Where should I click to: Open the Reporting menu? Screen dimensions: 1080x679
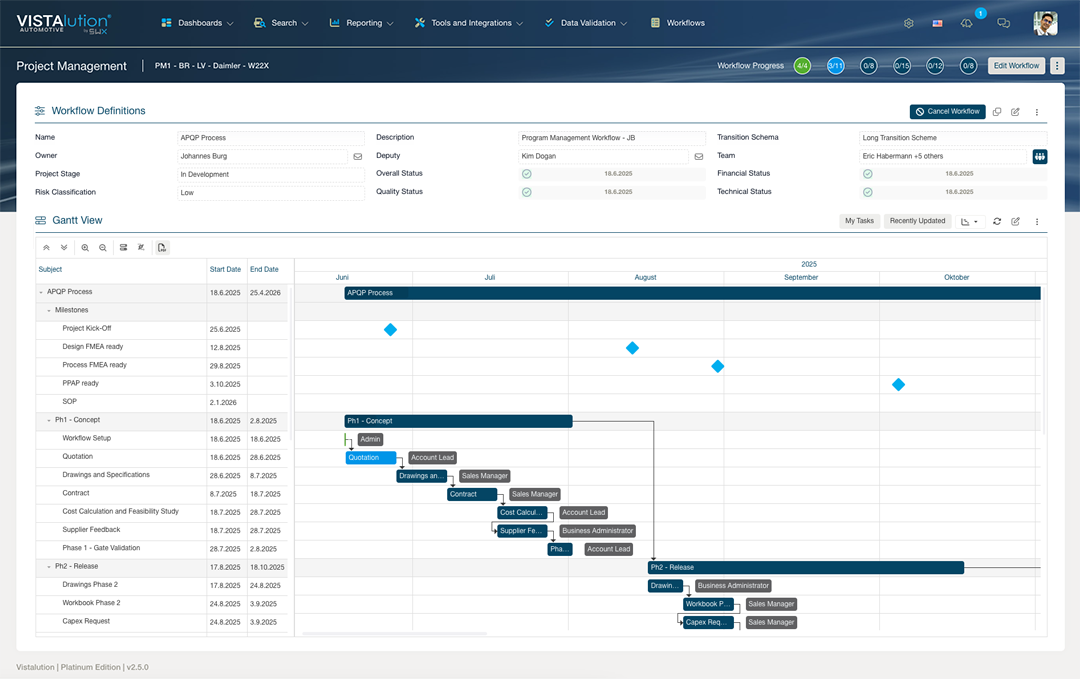361,23
